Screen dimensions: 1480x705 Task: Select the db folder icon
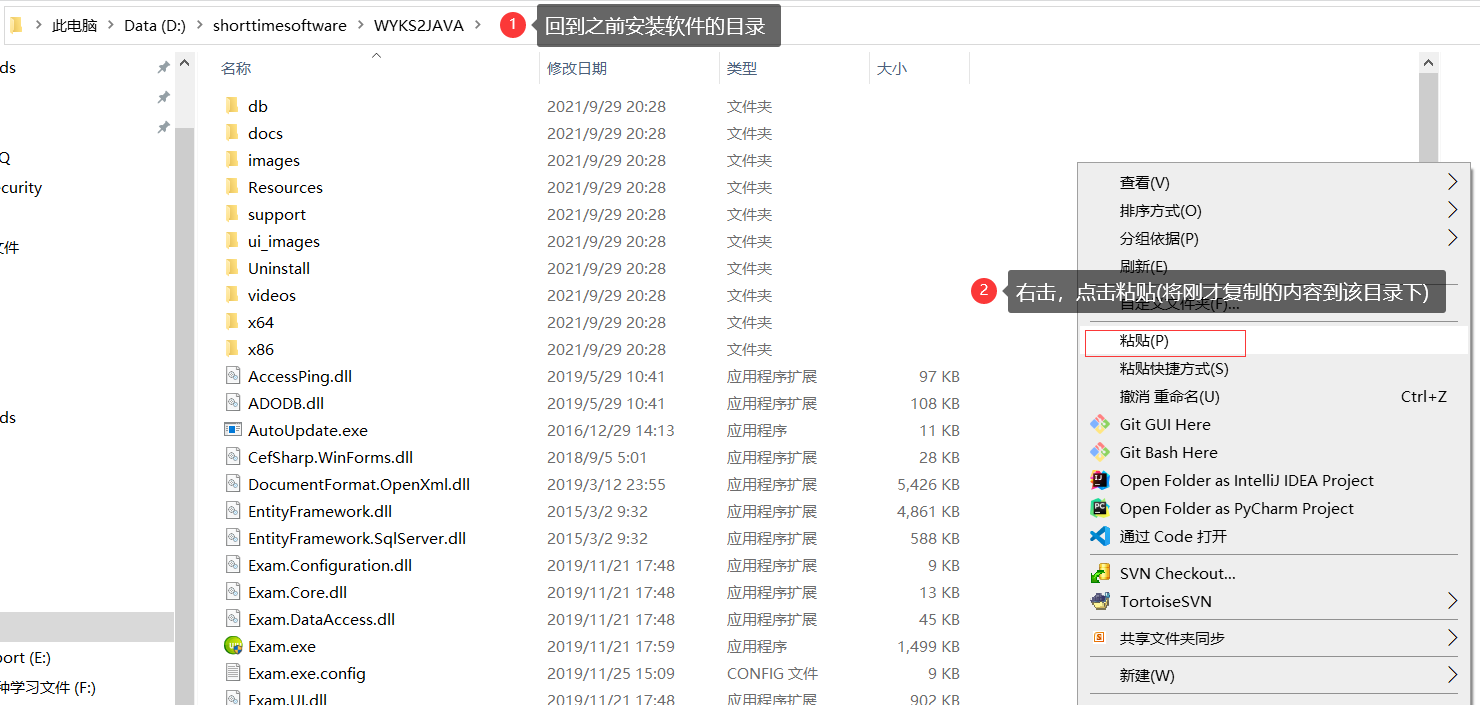(233, 106)
